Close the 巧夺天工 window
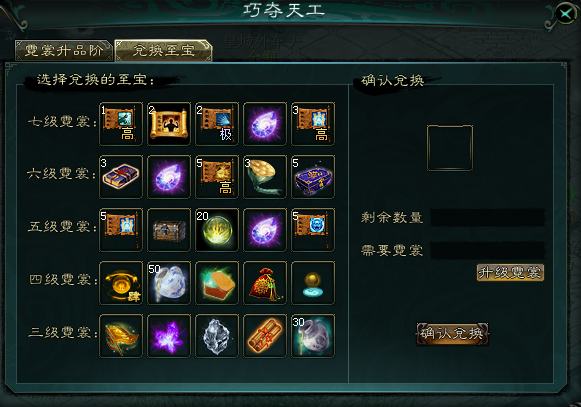This screenshot has width=581, height=407. coord(565,14)
